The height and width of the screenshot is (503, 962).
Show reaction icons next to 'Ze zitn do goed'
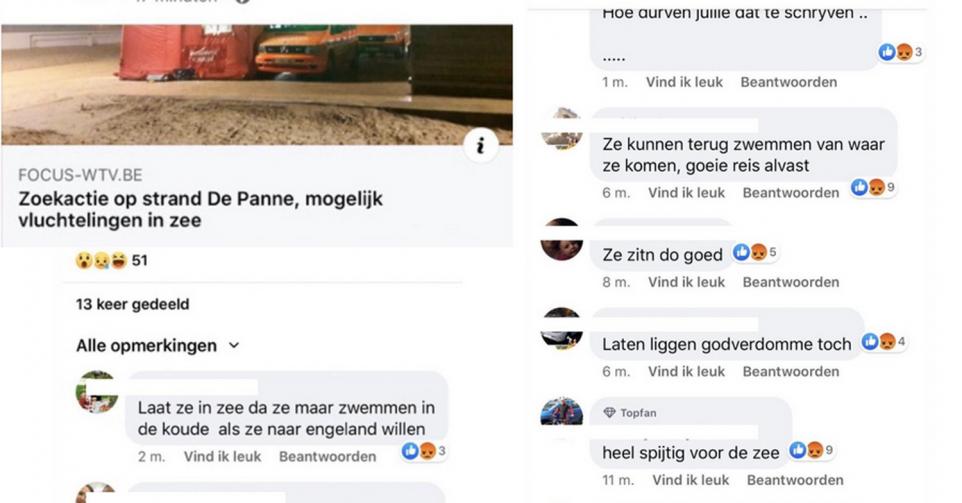755,252
